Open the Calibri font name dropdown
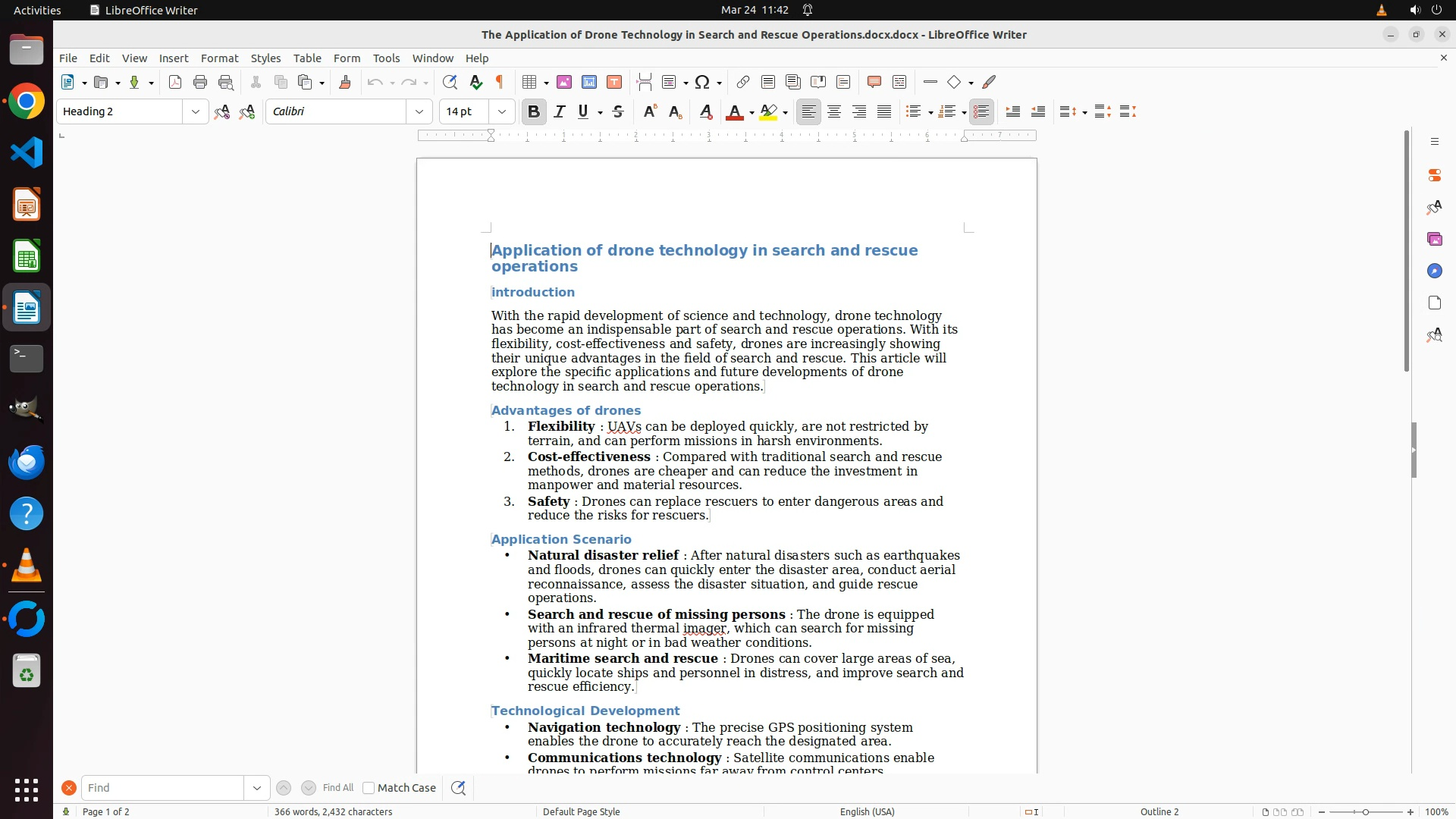 pos(419,111)
